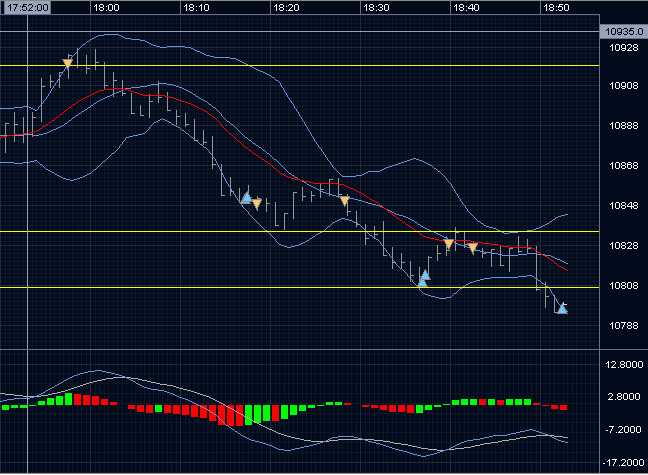Click the left orange marker just before 18:40
Image resolution: width=648 pixels, height=475 pixels.
pos(449,243)
